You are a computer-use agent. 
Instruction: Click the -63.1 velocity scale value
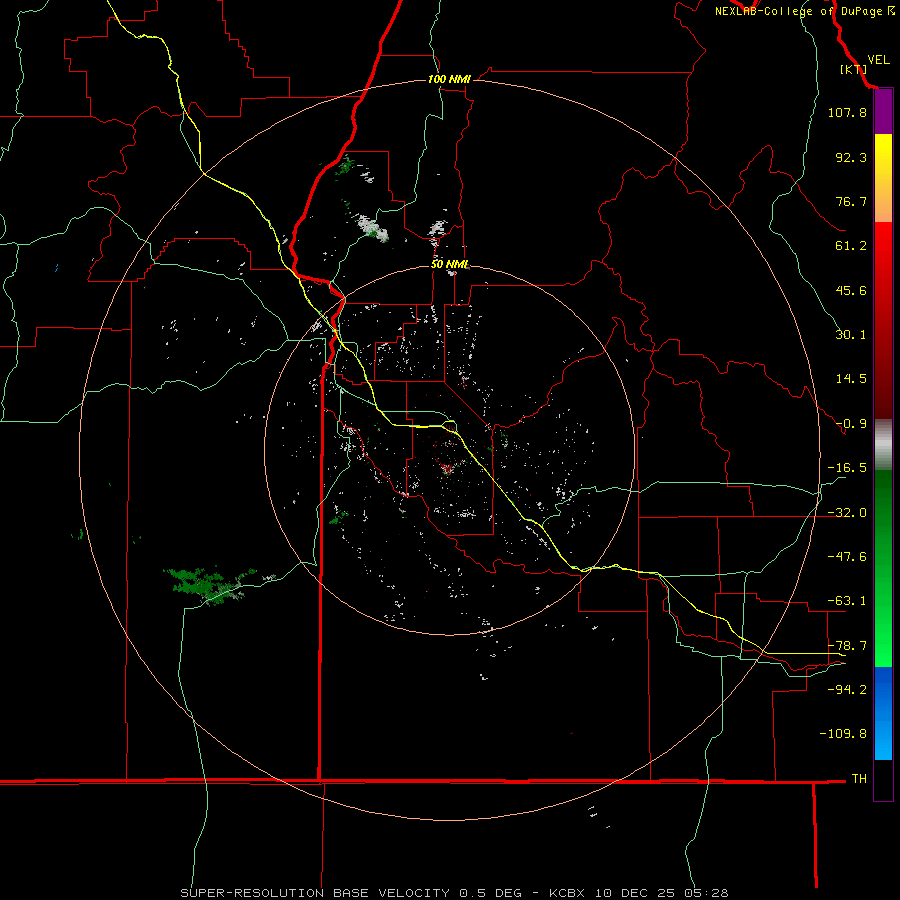(847, 601)
